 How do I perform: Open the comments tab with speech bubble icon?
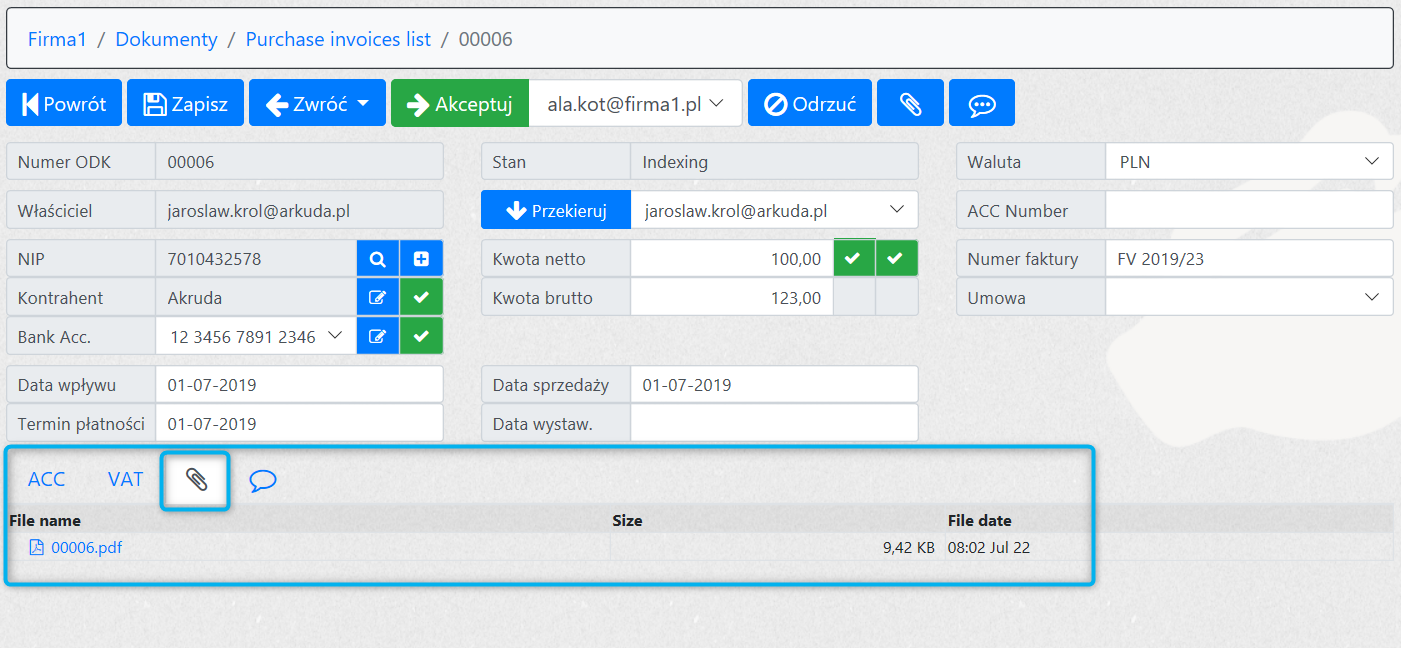pyautogui.click(x=263, y=480)
